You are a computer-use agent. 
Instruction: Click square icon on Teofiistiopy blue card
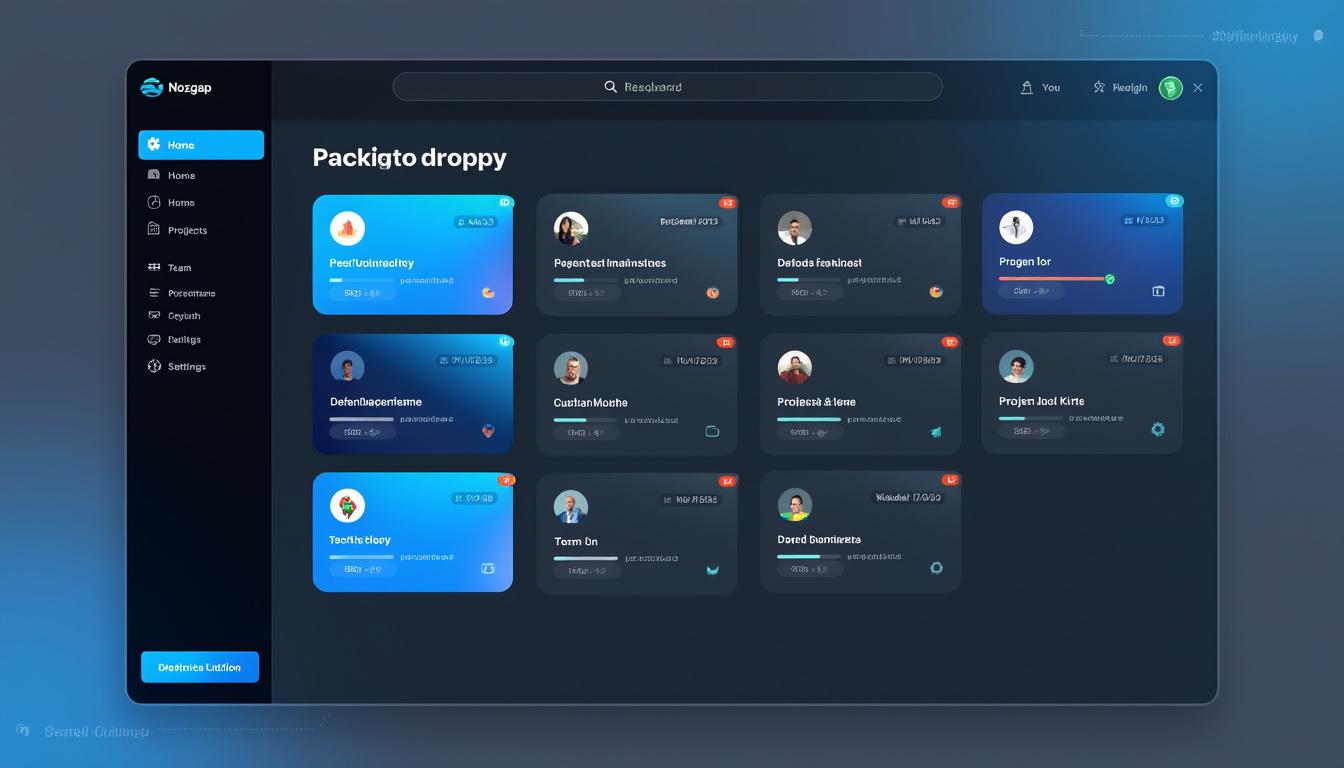click(488, 568)
